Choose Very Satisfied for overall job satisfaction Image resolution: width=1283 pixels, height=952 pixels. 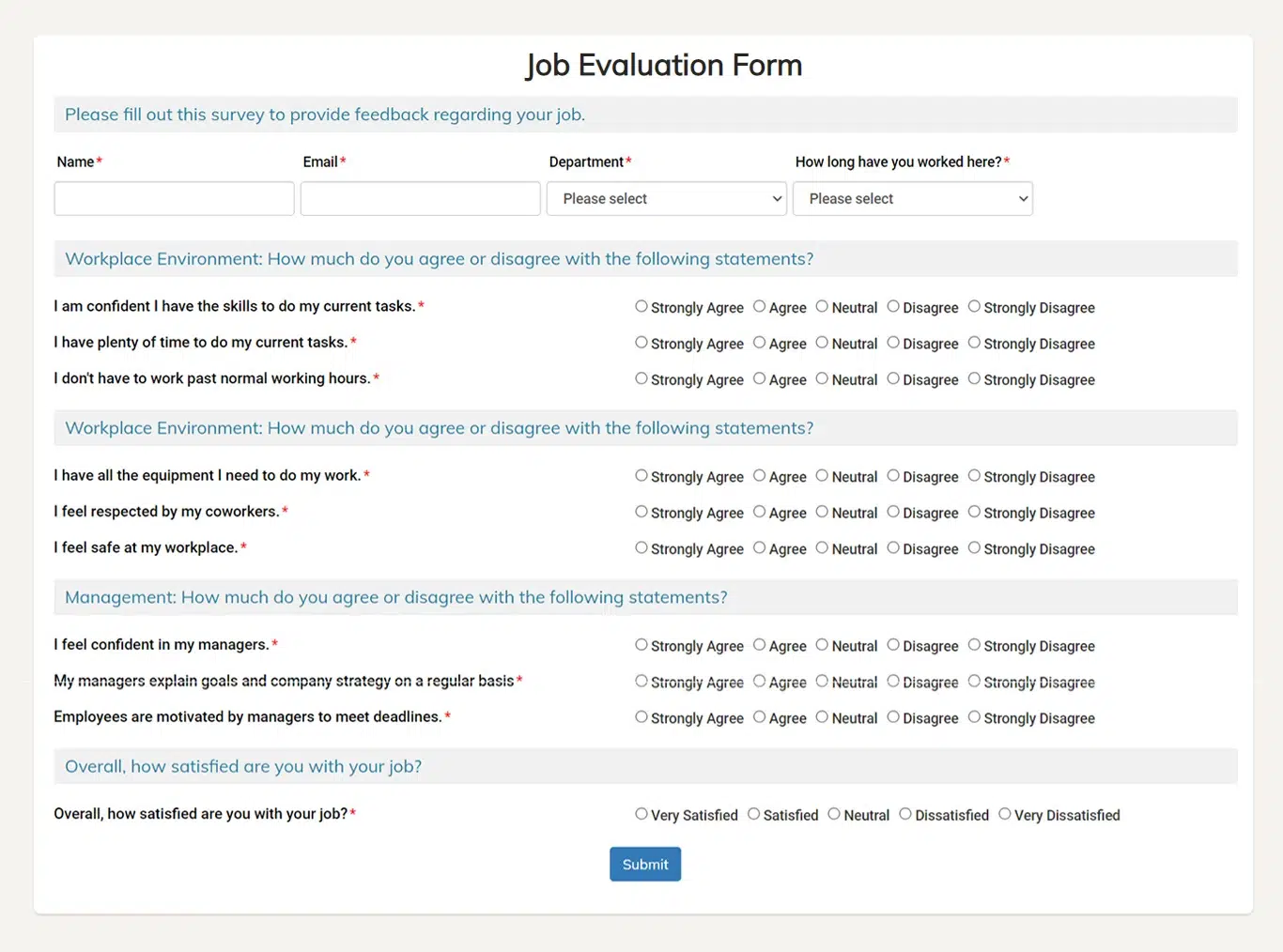pyautogui.click(x=641, y=814)
